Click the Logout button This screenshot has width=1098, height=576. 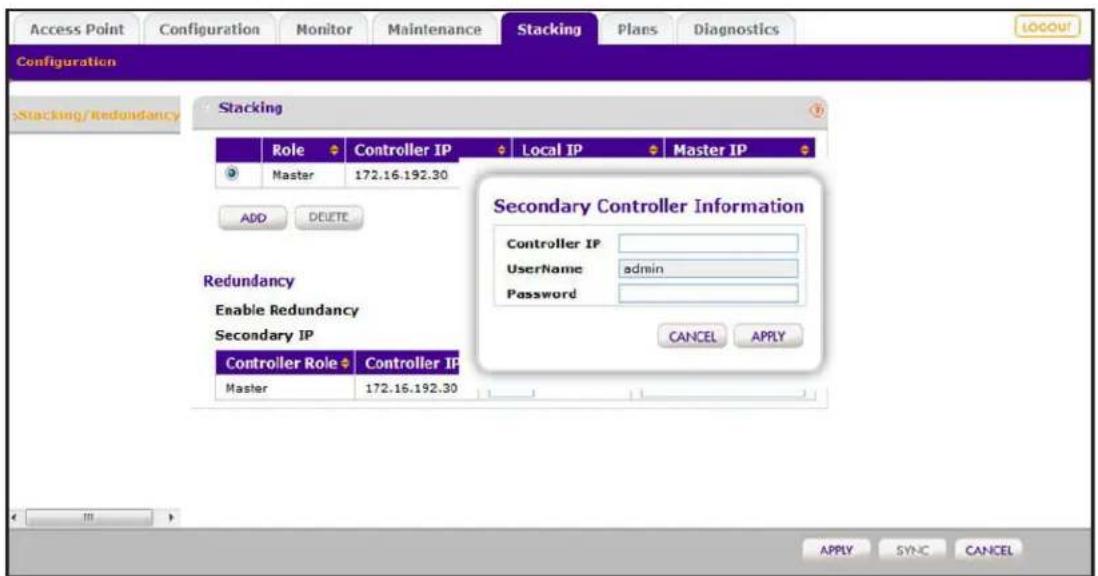point(1047,27)
